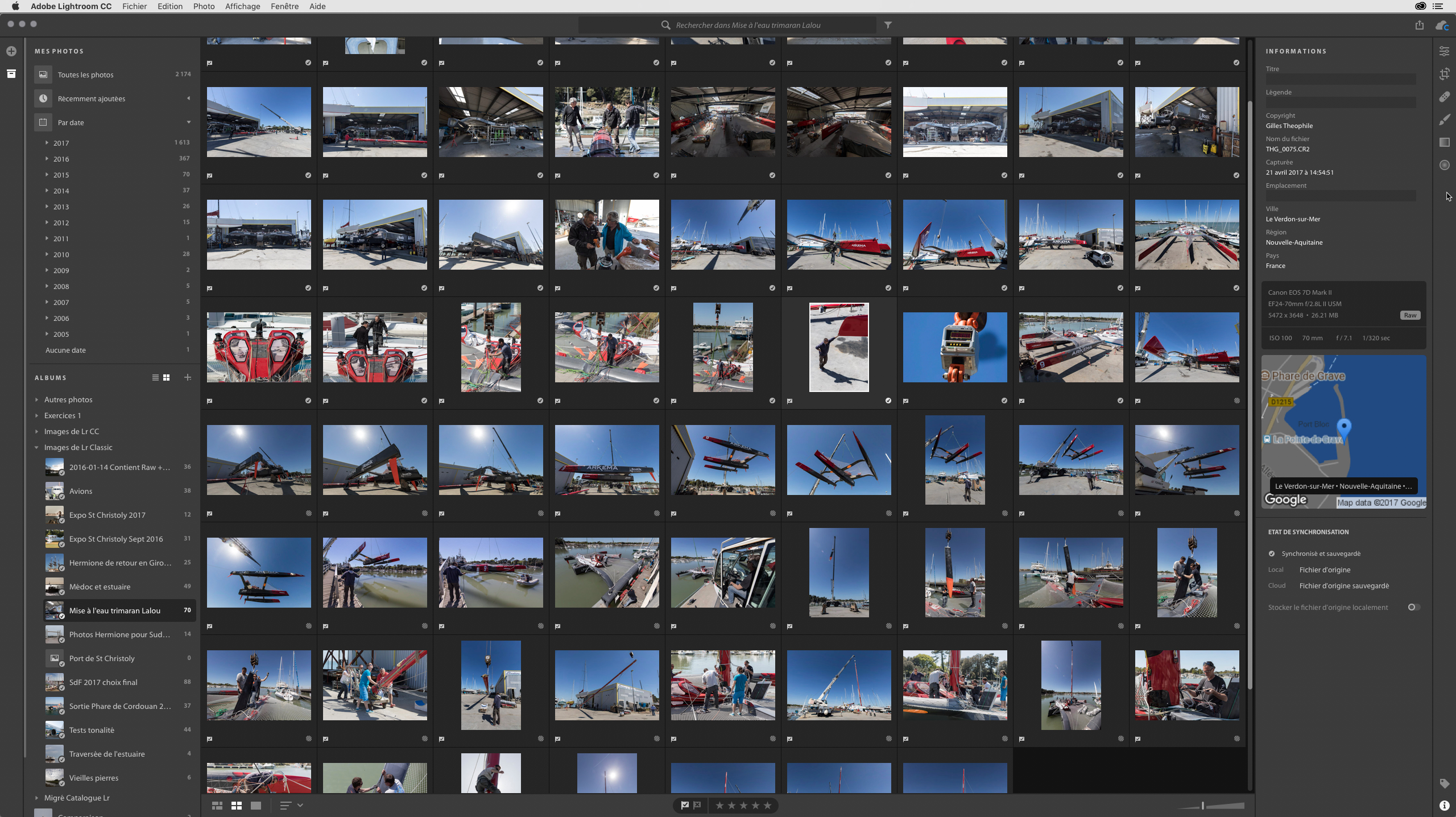Open the search filter funnel icon
This screenshot has width=1456, height=817.
pos(888,25)
